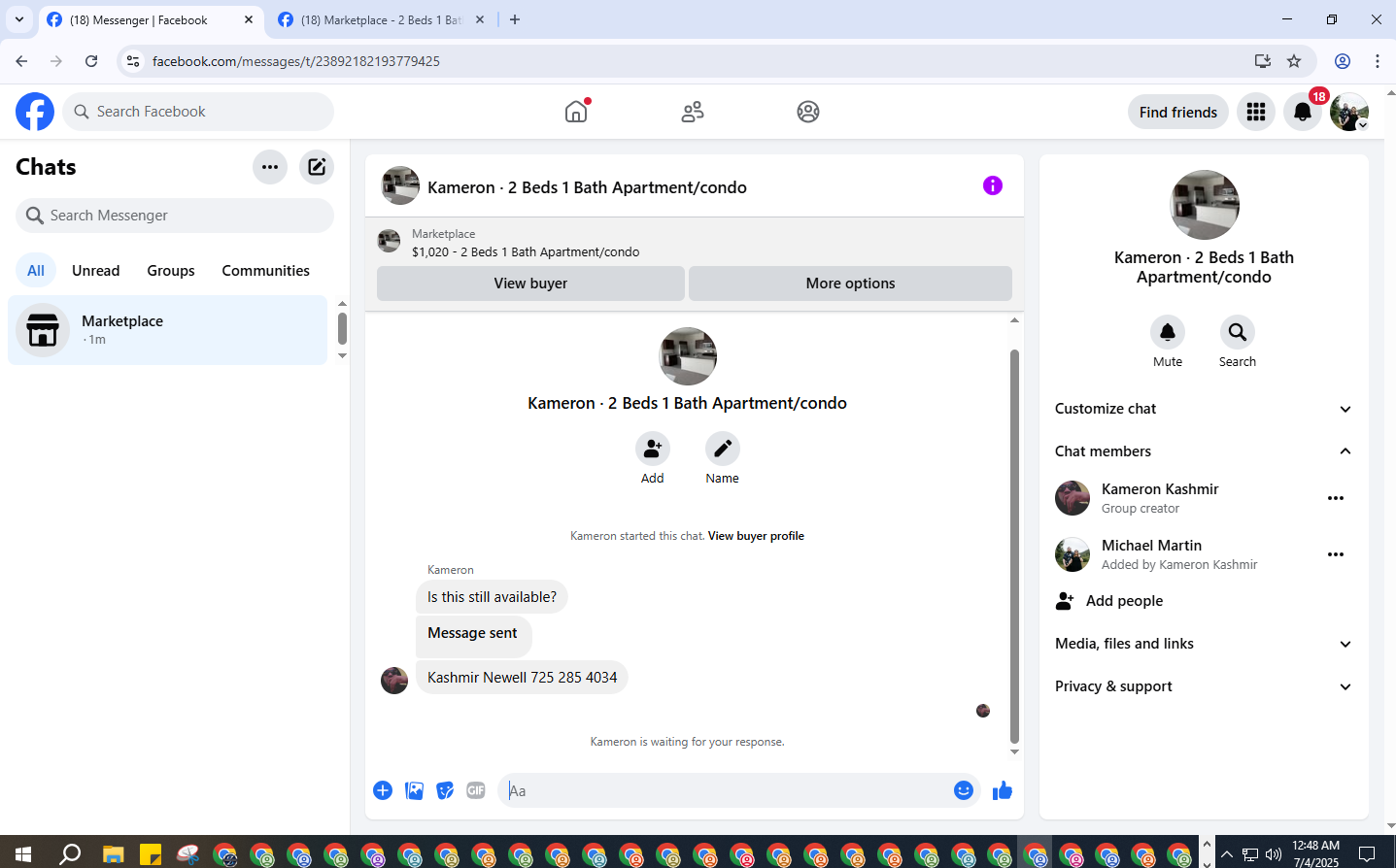The image size is (1396, 868).
Task: Switch to the Marketplace browser tab
Action: pyautogui.click(x=380, y=20)
